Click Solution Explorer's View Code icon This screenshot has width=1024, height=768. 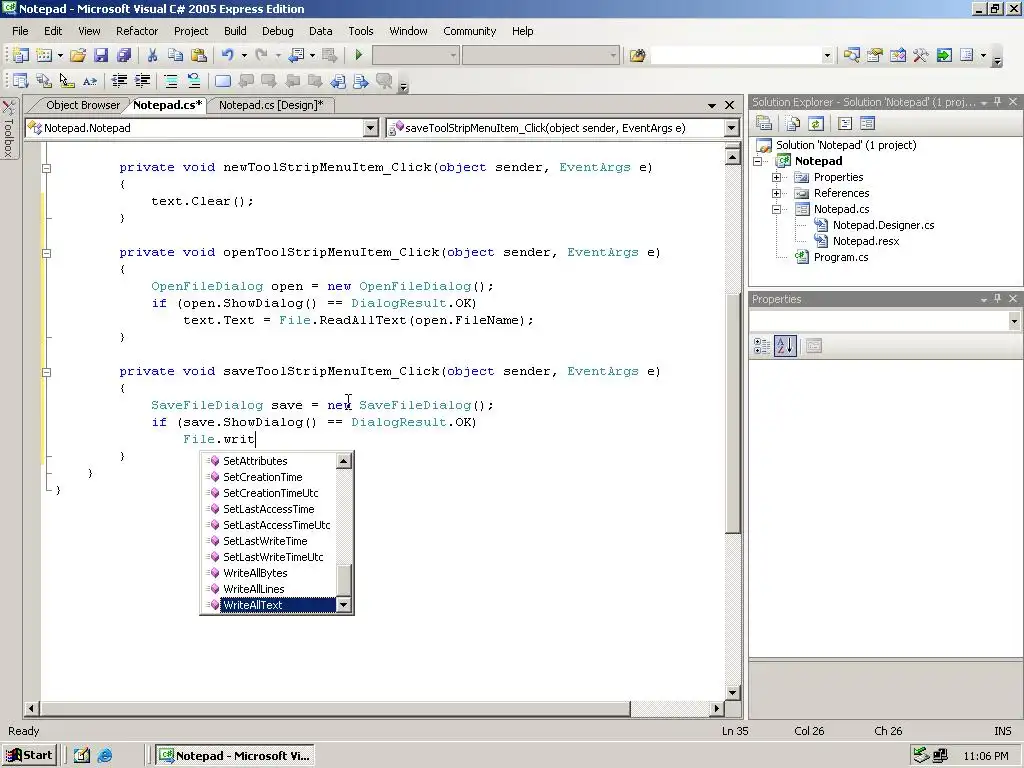pyautogui.click(x=844, y=123)
